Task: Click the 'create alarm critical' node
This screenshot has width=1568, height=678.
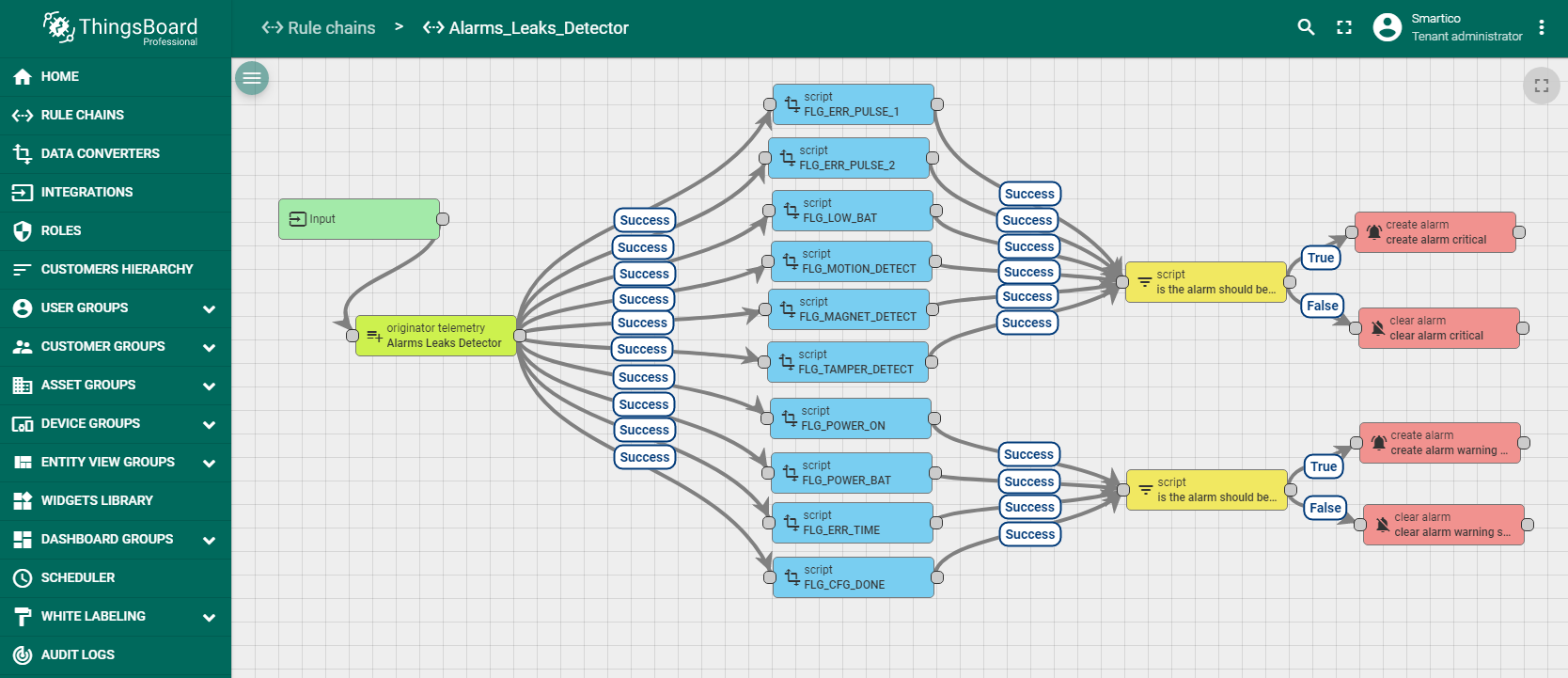Action: 1435,232
